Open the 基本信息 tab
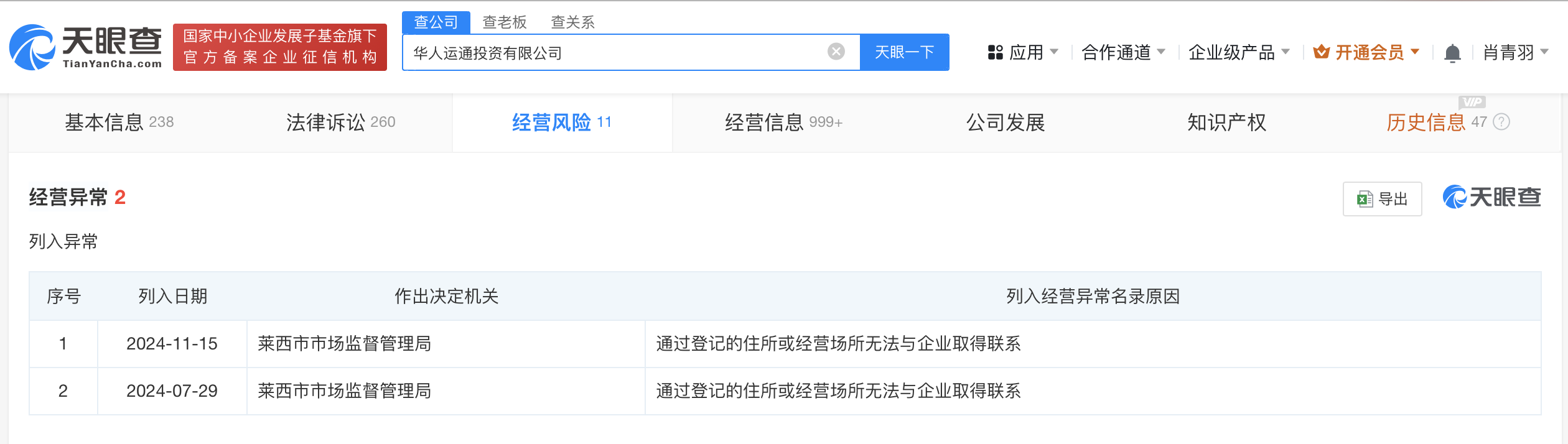 click(119, 122)
